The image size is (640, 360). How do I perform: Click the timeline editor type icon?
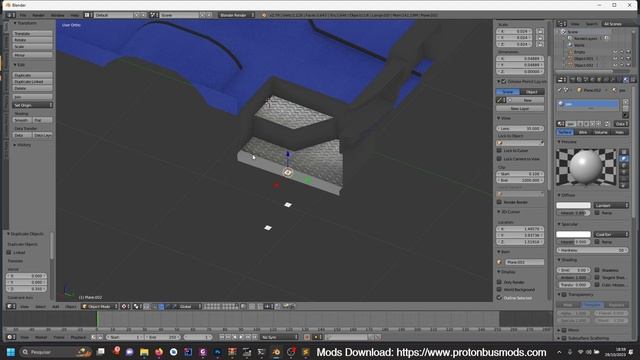tap(11, 337)
